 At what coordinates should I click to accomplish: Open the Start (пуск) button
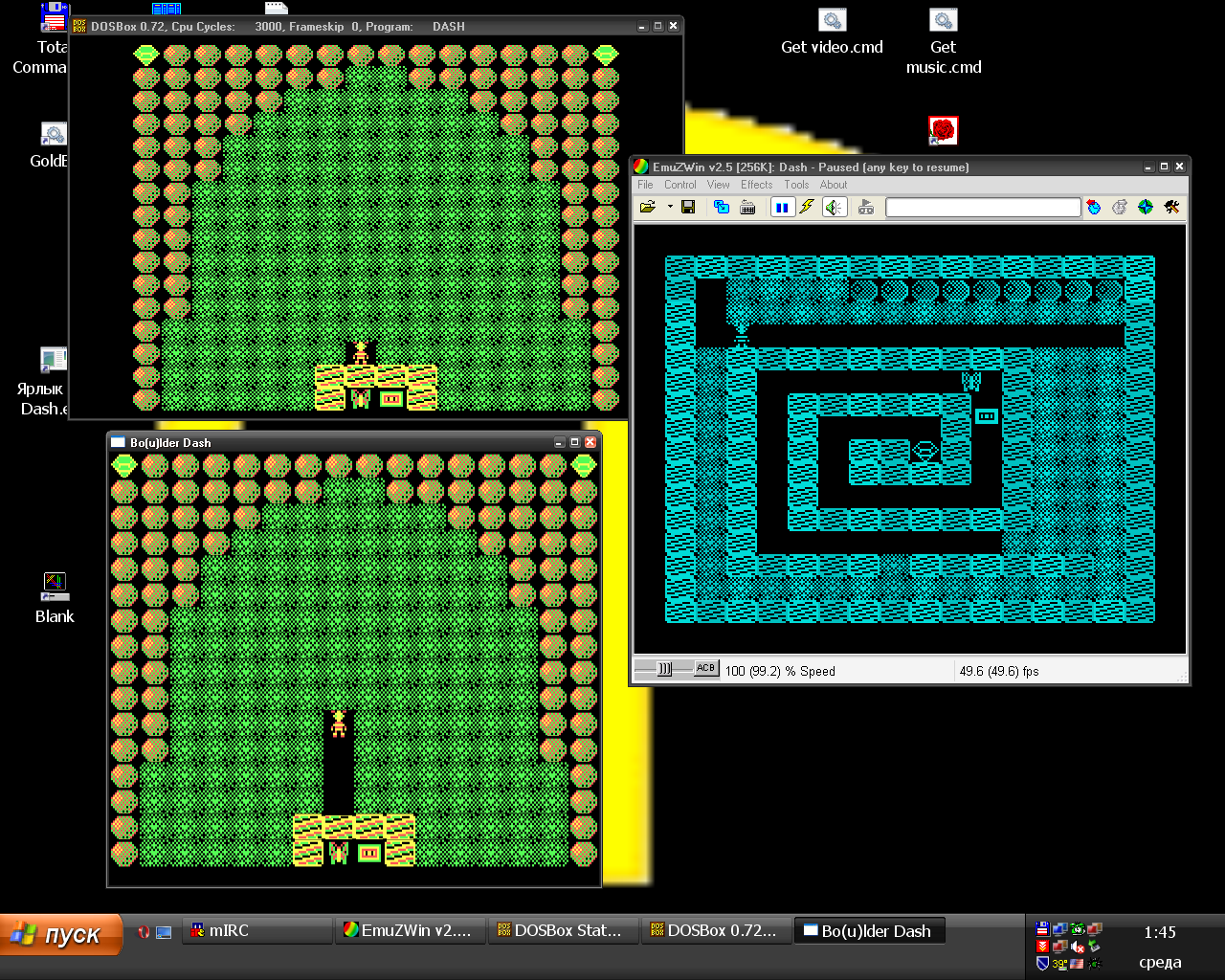(x=61, y=934)
